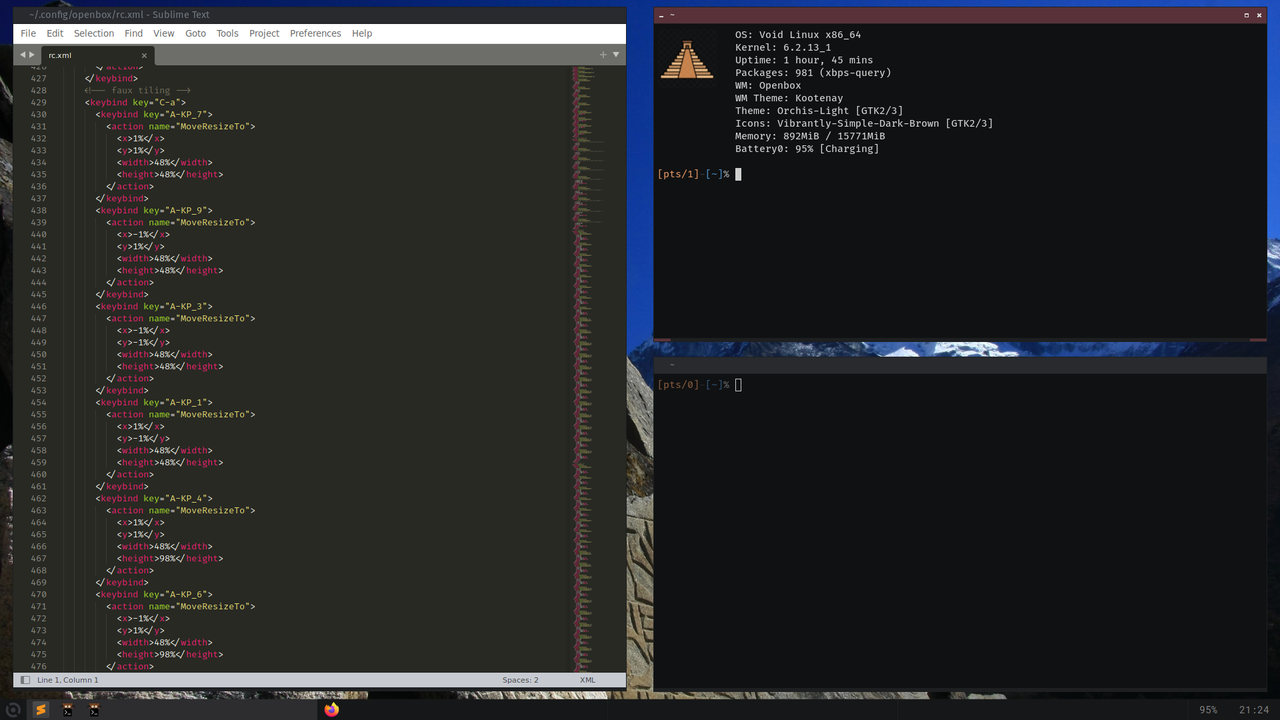Click the pyramid logo in the terminal
1280x720 pixels.
(687, 60)
